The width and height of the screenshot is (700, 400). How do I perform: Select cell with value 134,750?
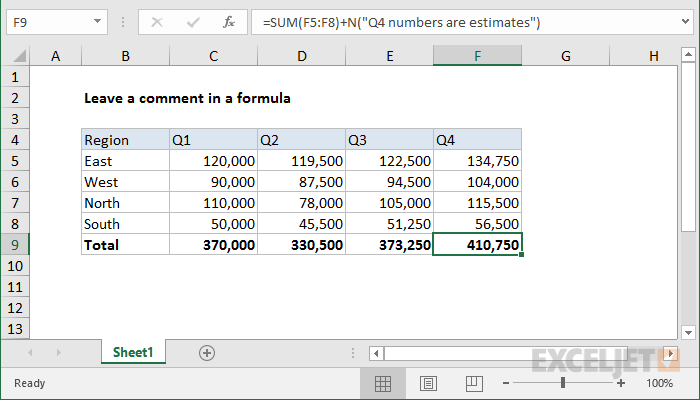[x=477, y=161]
